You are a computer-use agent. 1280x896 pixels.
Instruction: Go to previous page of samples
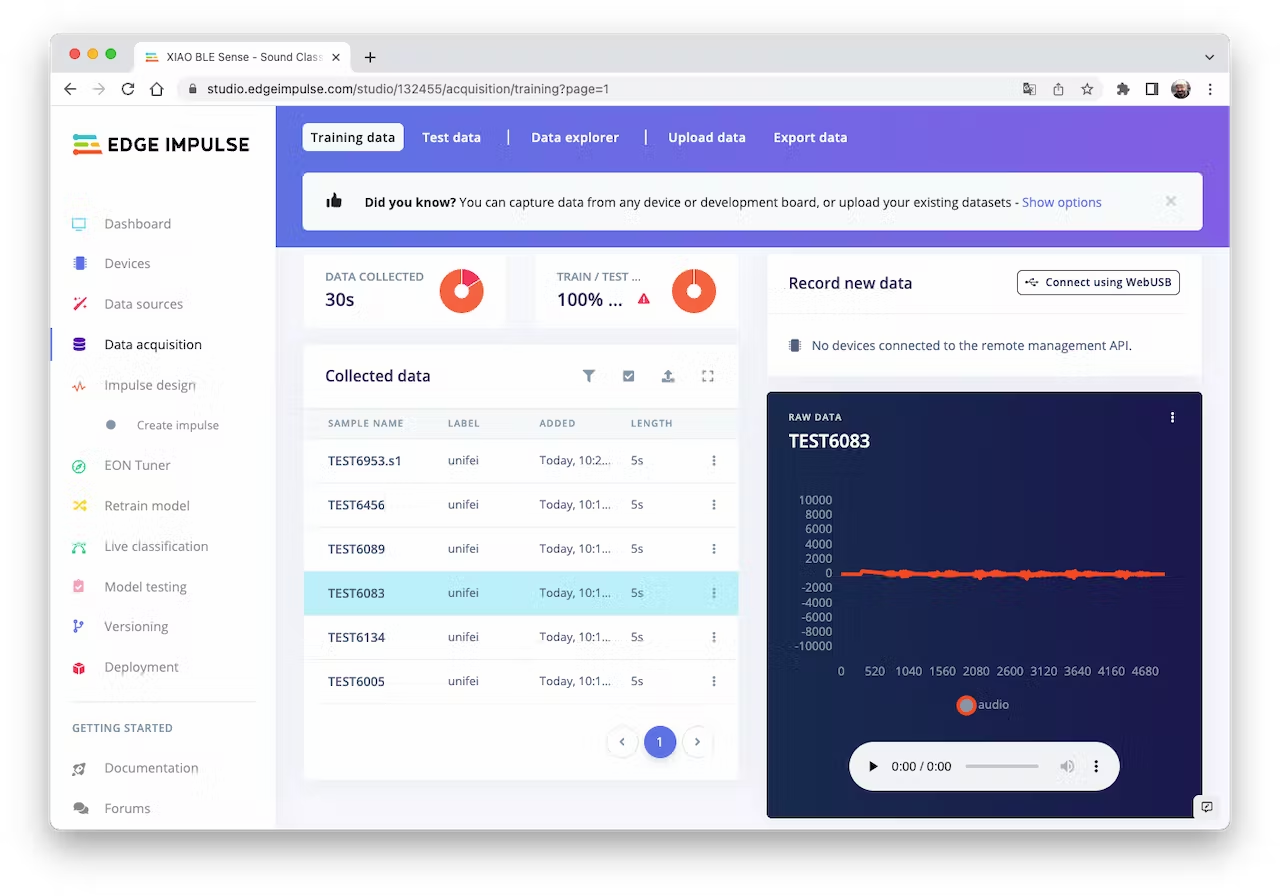point(622,742)
